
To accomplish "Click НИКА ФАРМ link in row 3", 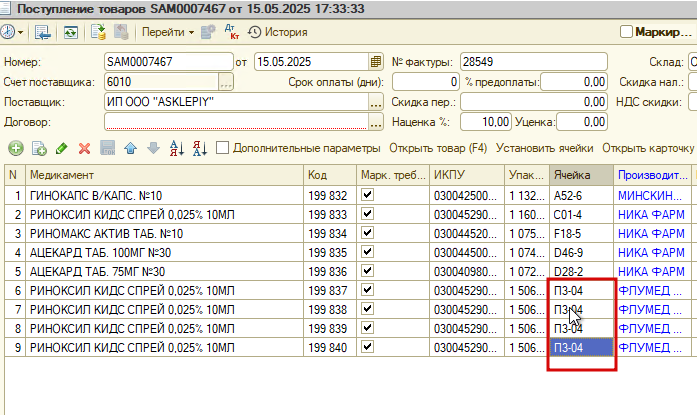I will [x=651, y=233].
